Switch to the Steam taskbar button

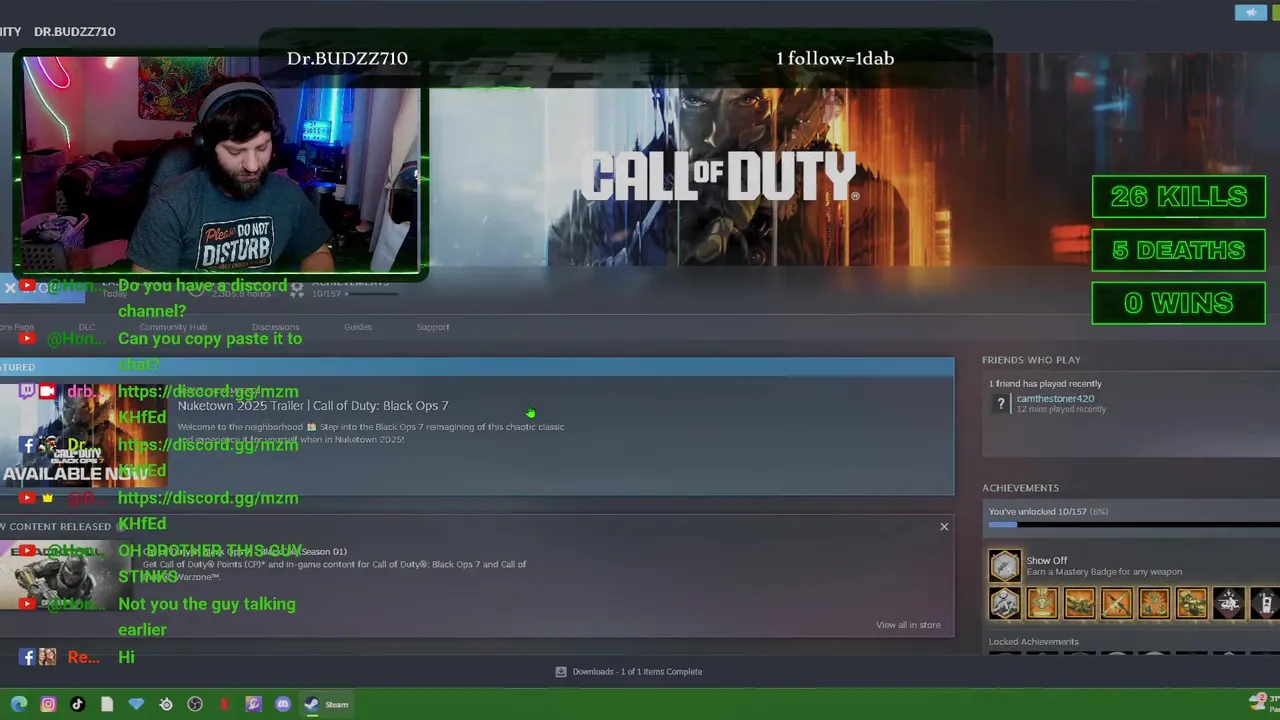click(x=326, y=704)
